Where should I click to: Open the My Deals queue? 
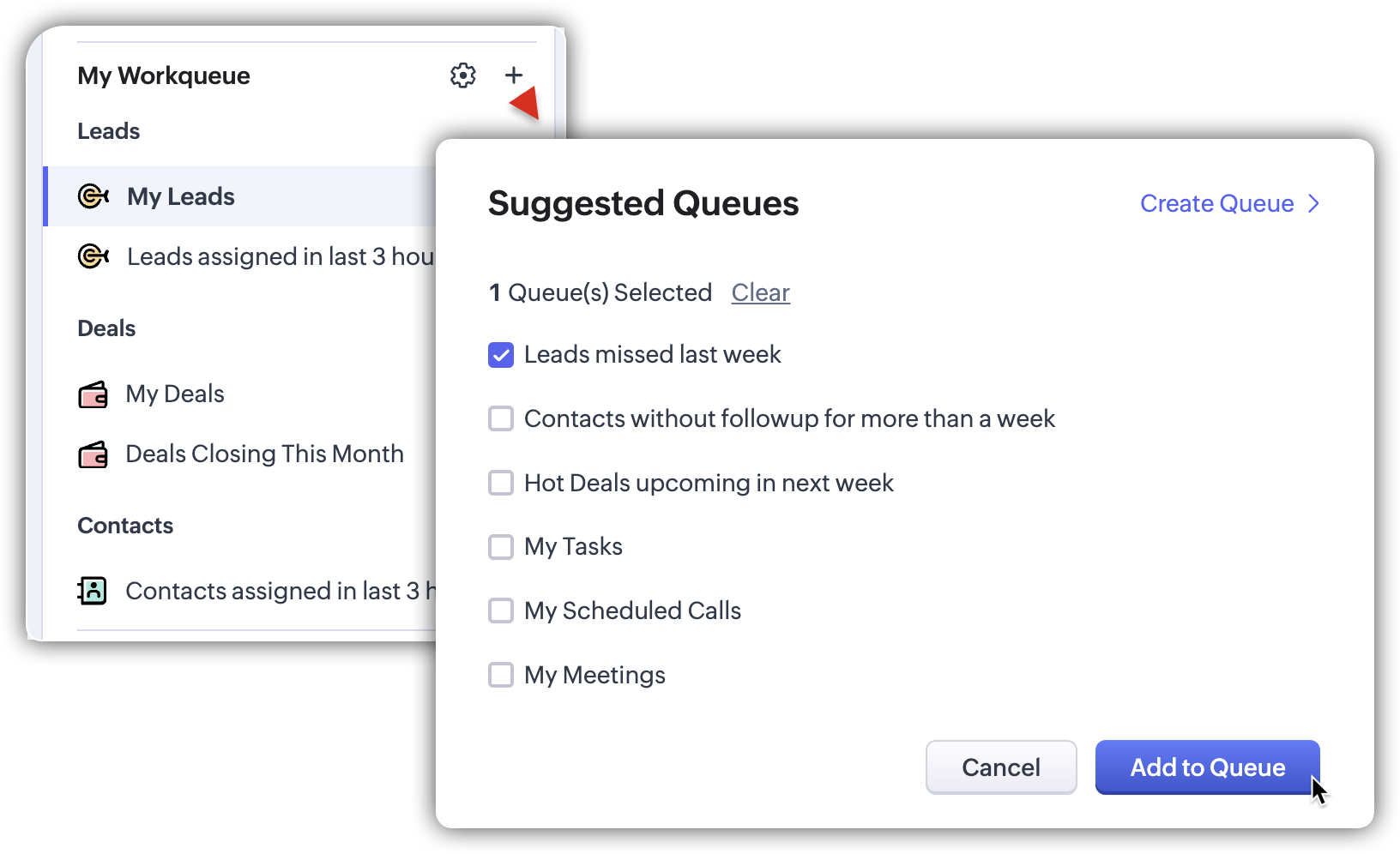coord(175,394)
